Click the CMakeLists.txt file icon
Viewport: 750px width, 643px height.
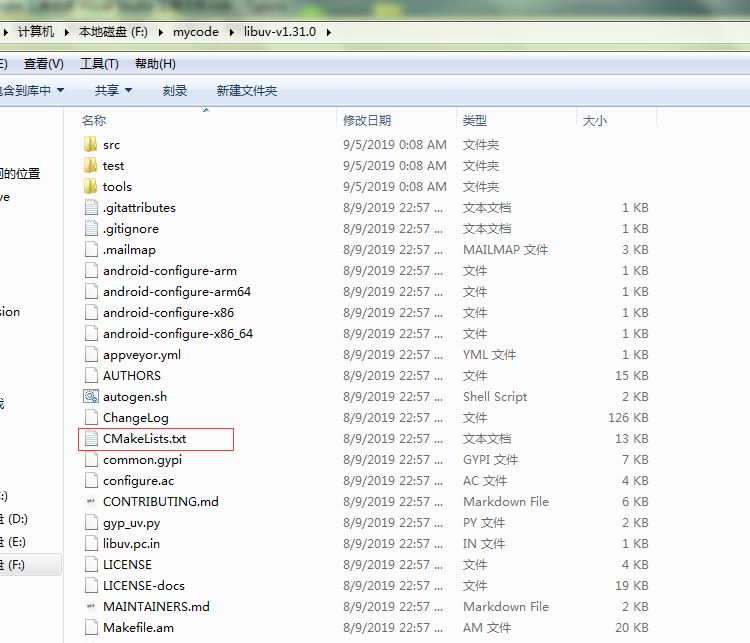coord(90,439)
